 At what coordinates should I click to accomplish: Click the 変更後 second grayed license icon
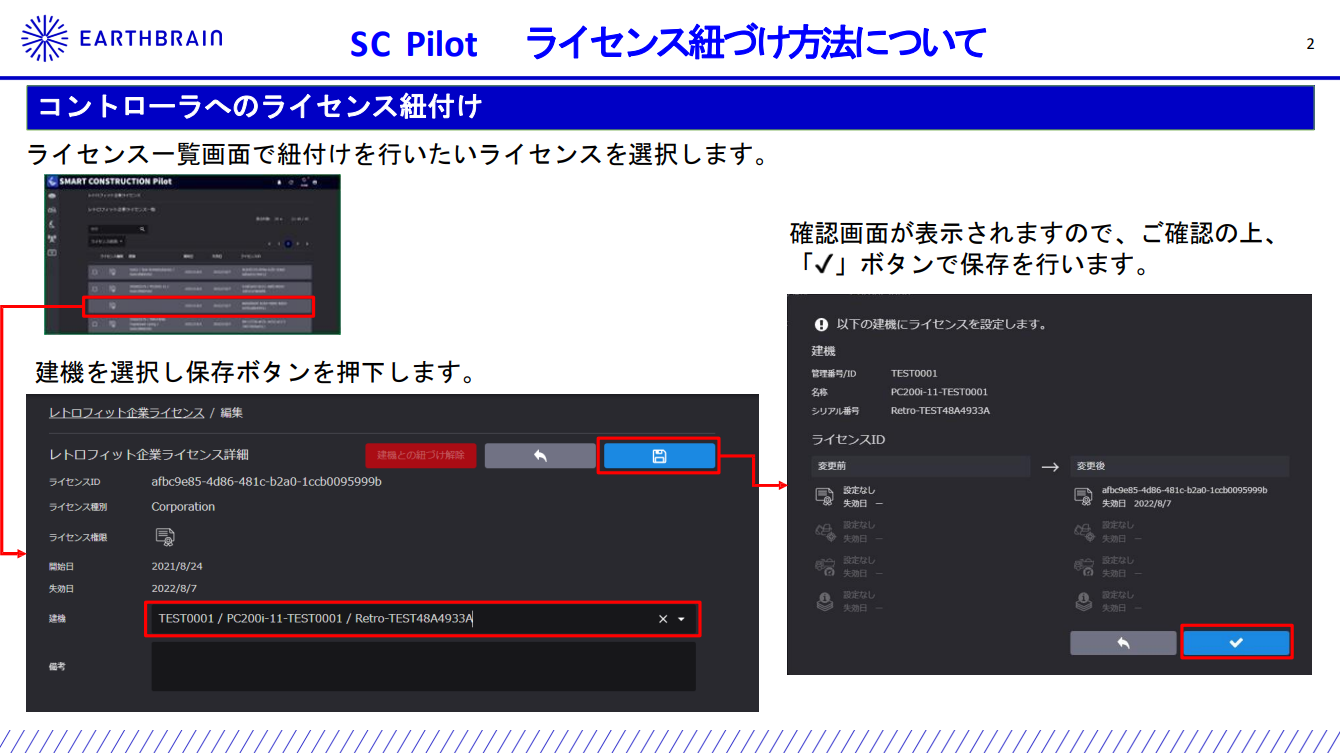click(1084, 531)
